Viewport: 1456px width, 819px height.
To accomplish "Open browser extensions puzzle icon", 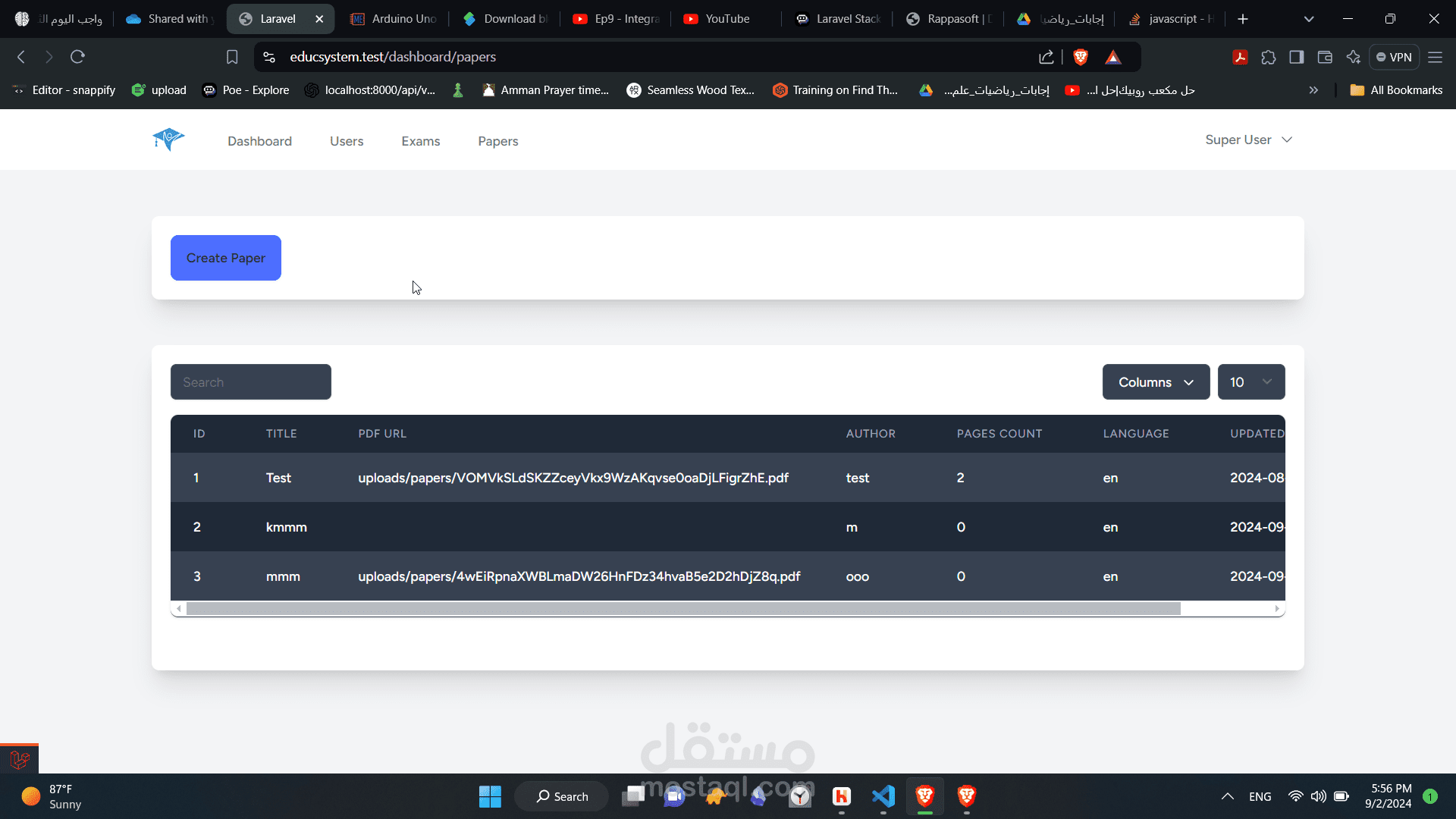I will click(1269, 57).
